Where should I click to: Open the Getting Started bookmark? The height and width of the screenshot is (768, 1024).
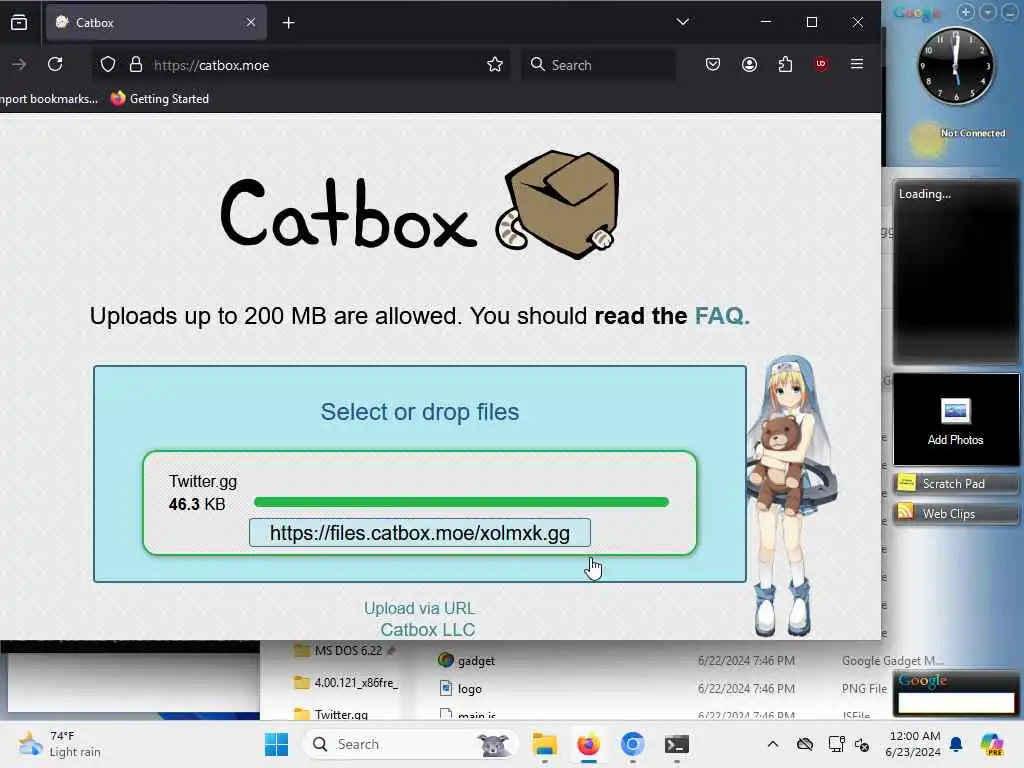coord(160,99)
